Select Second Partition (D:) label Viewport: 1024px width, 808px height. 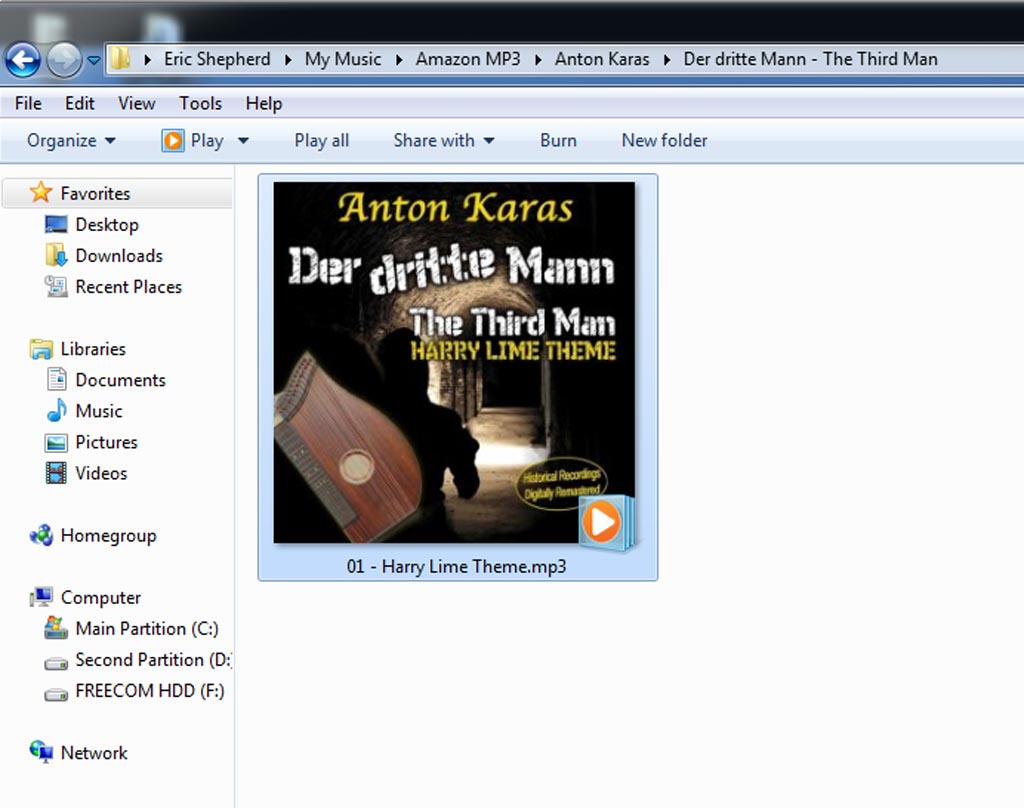[153, 660]
